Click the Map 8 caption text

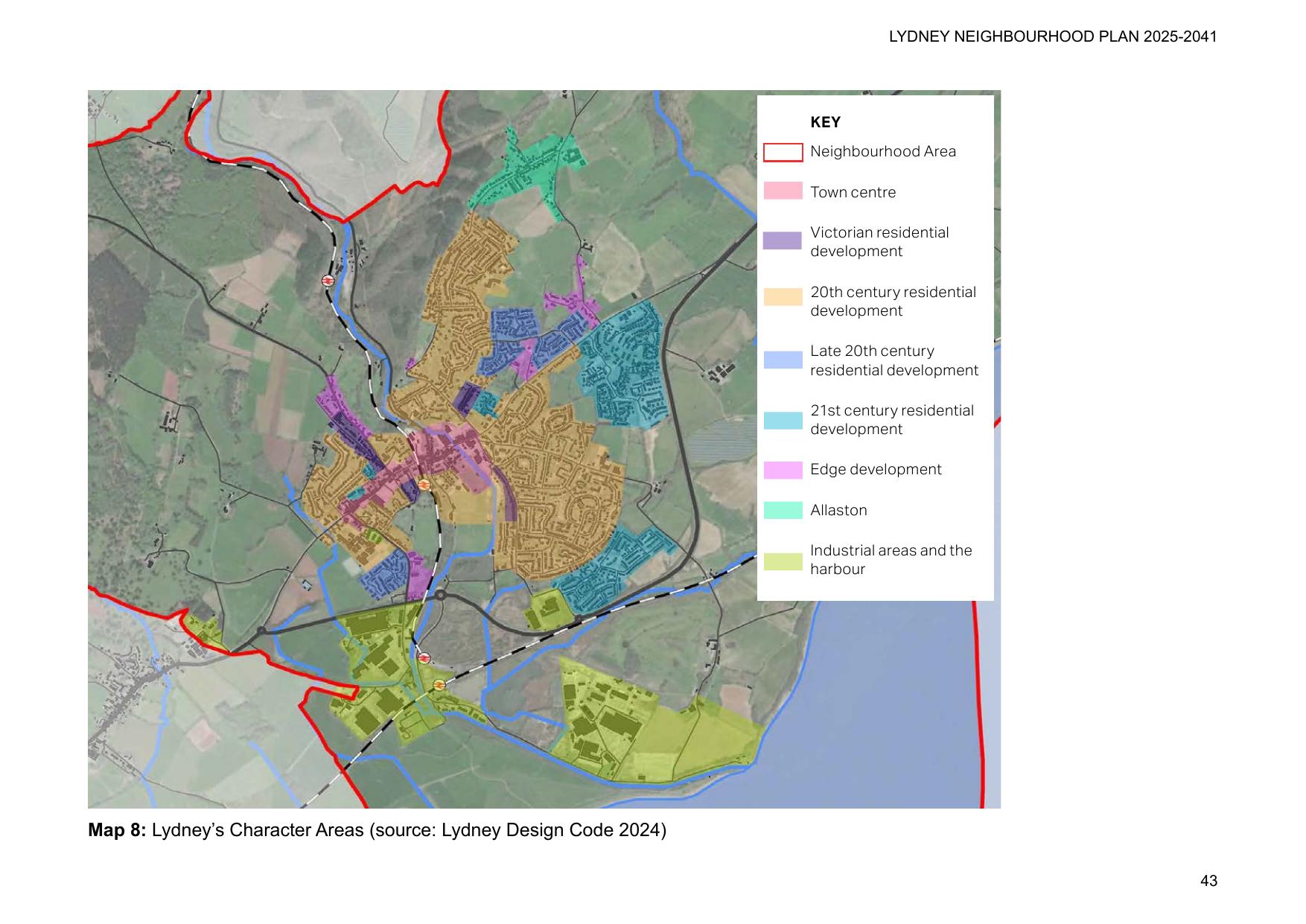pos(377,830)
